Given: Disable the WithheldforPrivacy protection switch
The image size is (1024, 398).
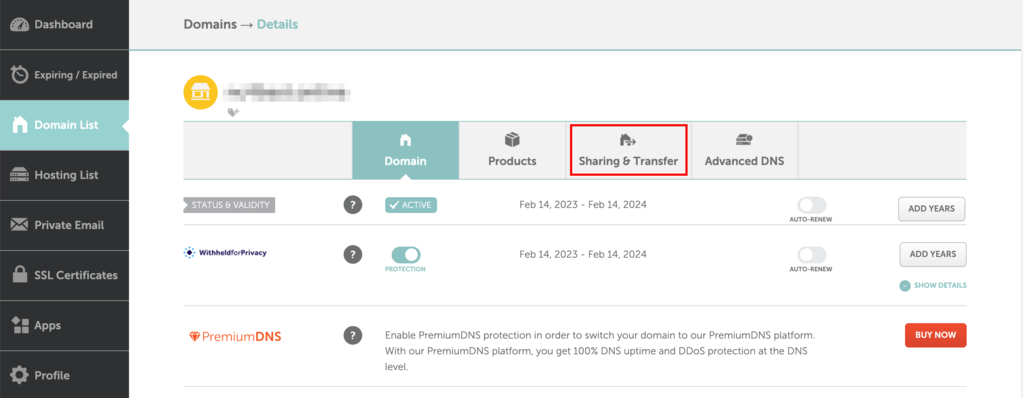Looking at the screenshot, I should (406, 254).
